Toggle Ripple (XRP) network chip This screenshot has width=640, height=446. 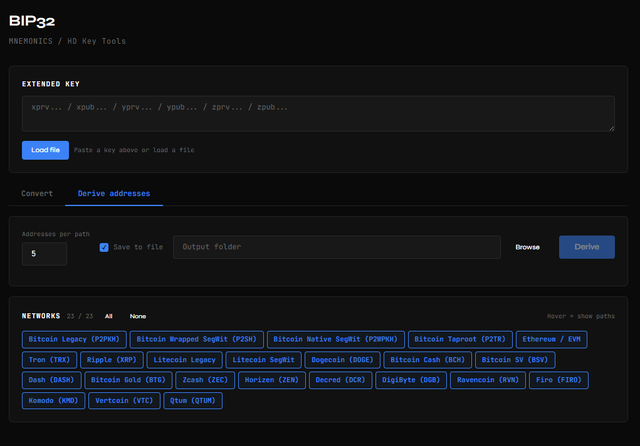point(112,360)
